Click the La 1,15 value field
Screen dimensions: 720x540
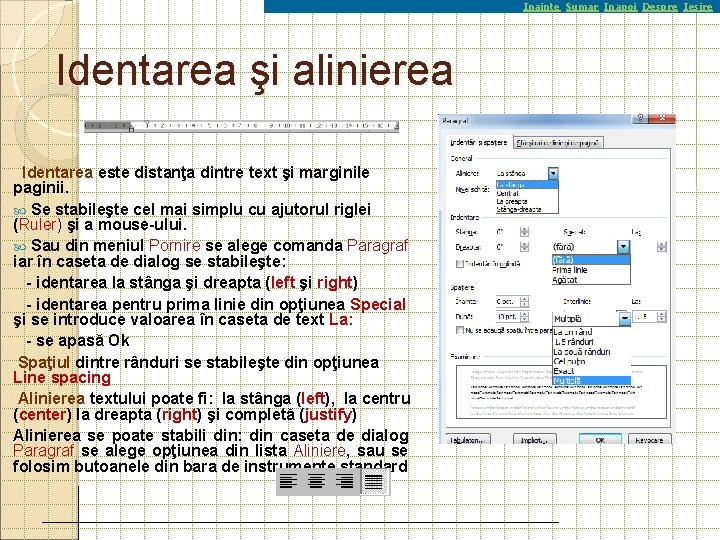click(x=645, y=317)
